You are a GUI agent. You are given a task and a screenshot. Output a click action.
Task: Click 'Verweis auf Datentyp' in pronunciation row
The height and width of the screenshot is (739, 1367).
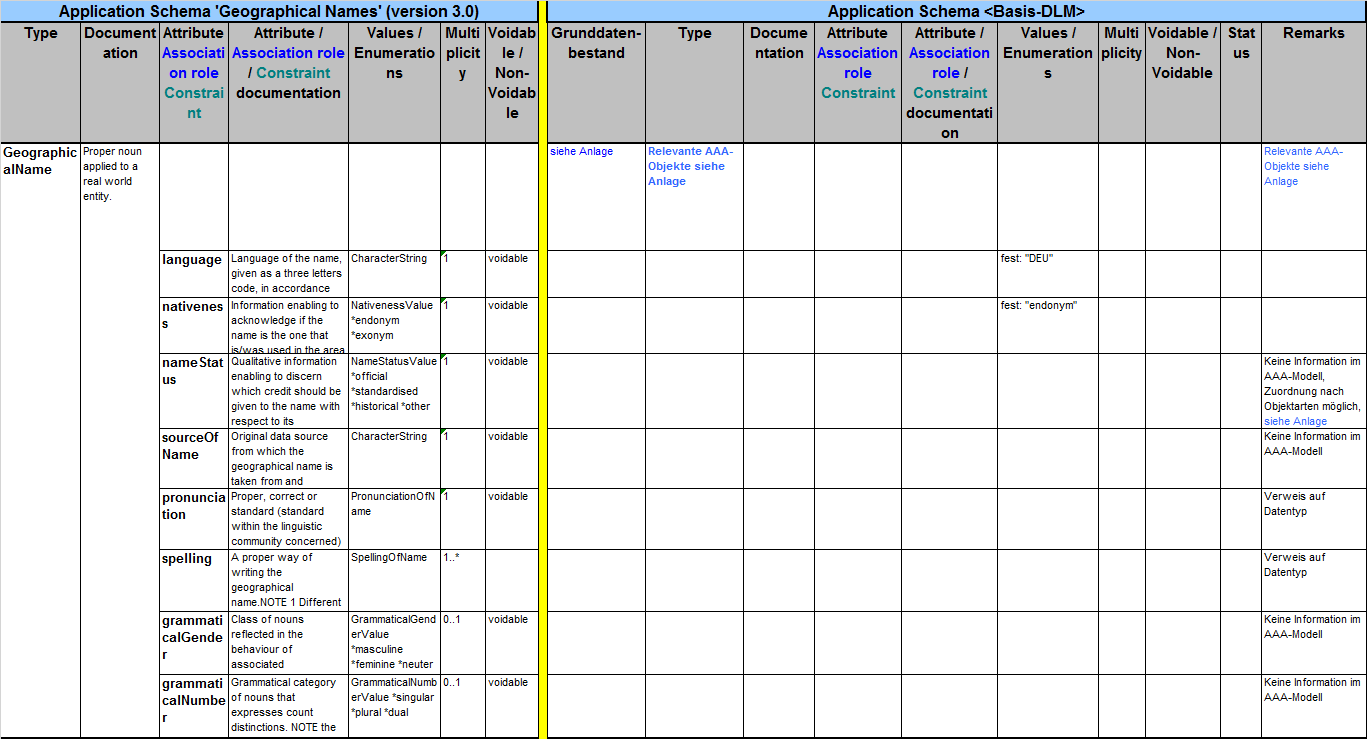coord(1314,518)
